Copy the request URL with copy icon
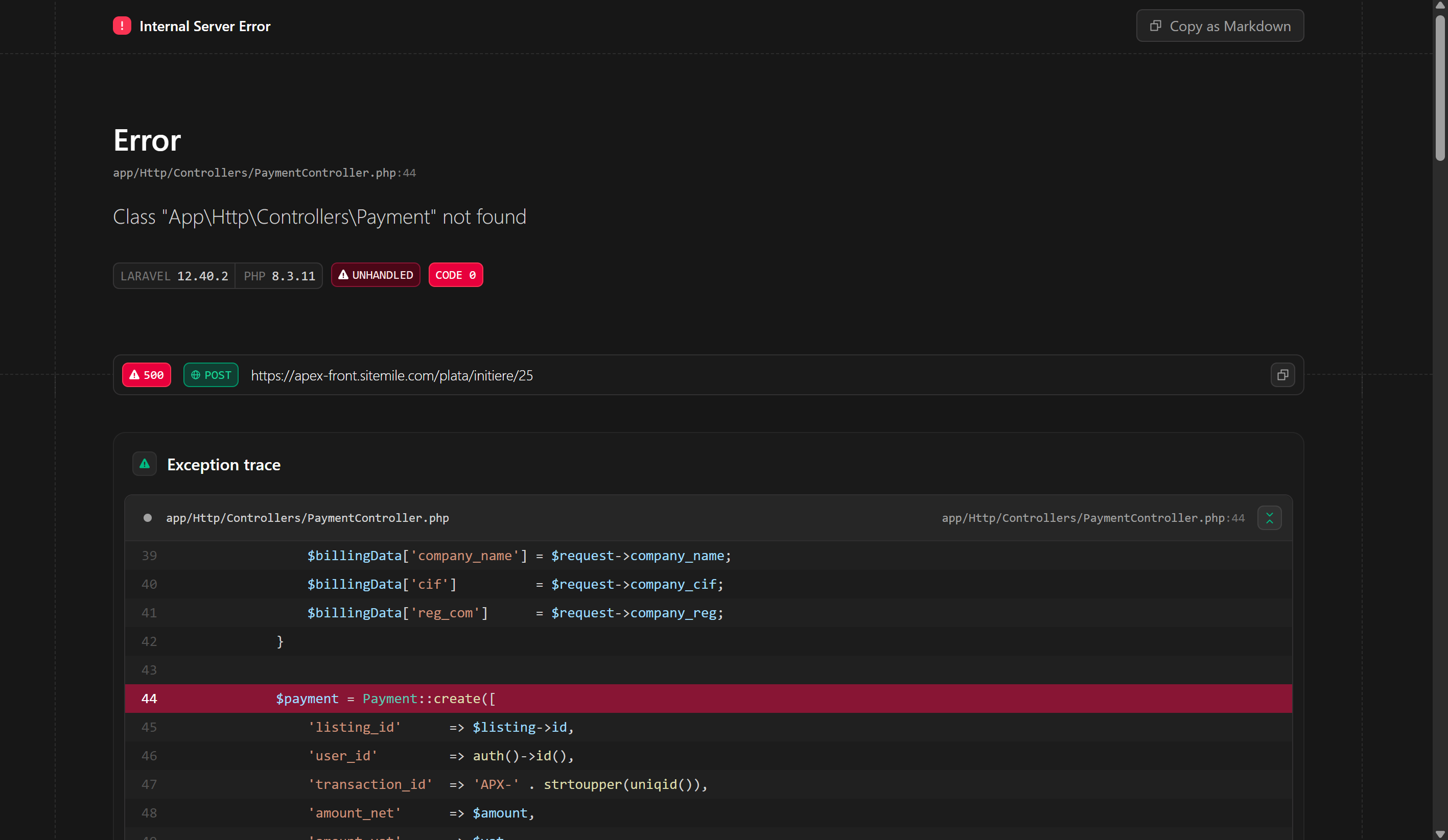 1282,375
